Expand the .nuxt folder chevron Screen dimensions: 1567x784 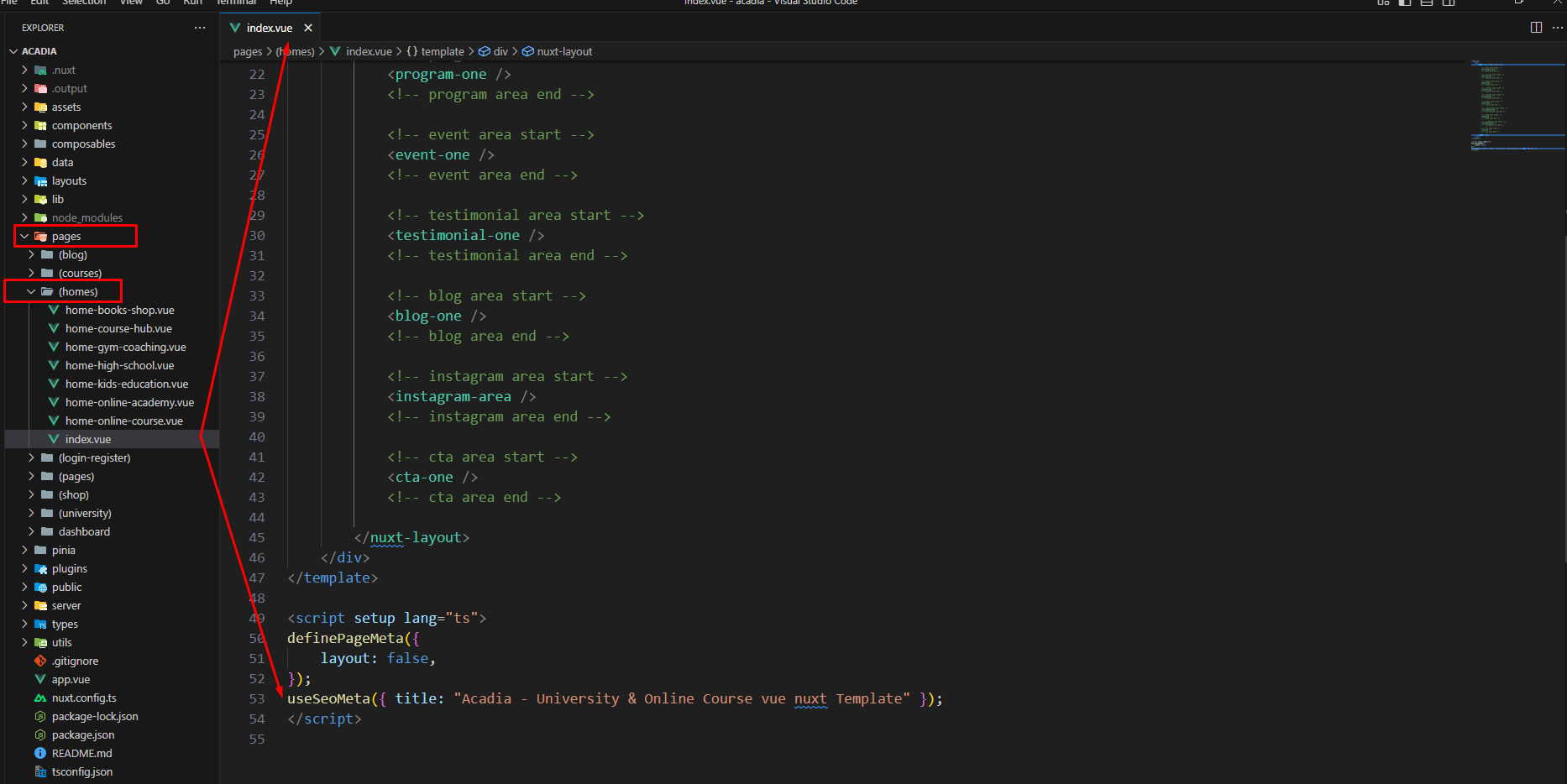(24, 70)
